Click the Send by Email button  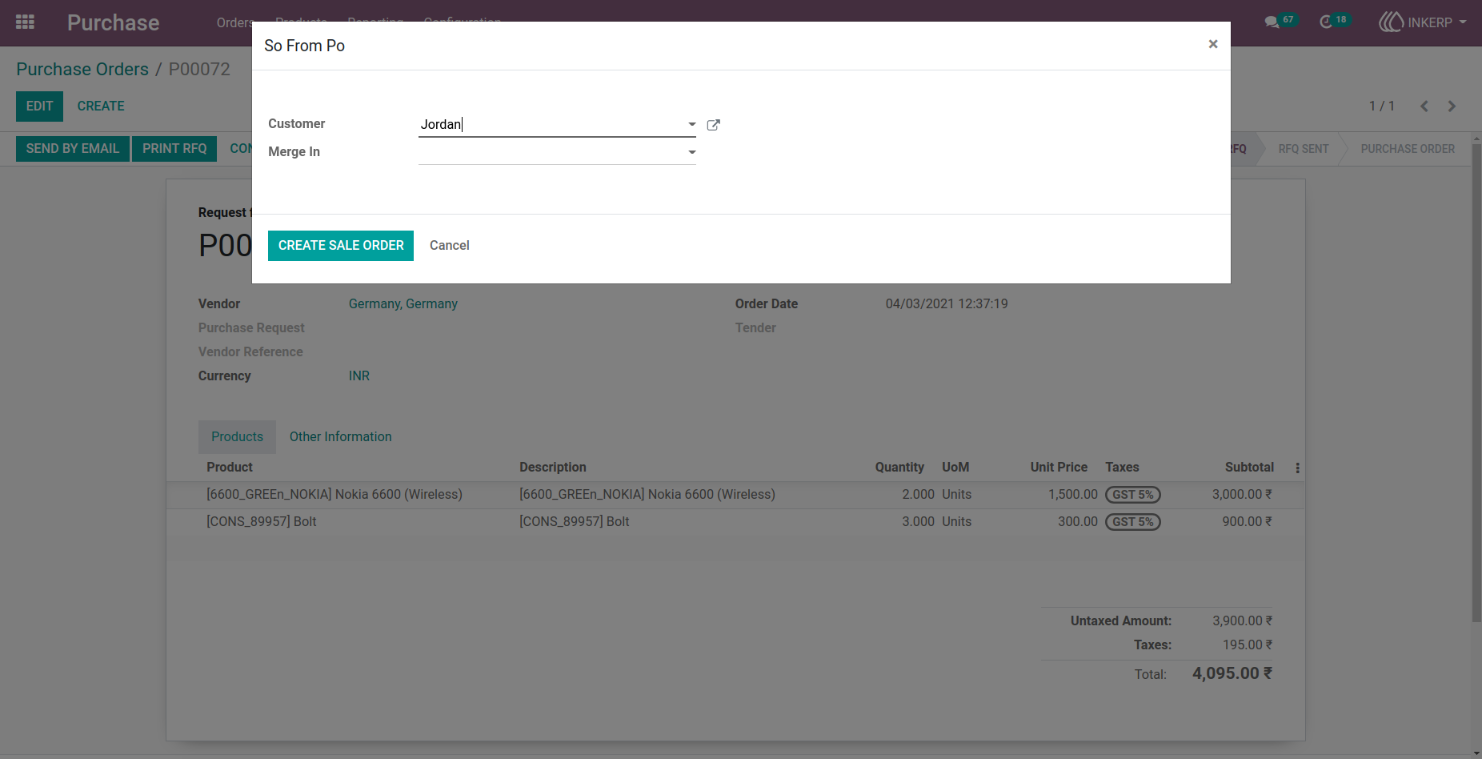[x=73, y=148]
